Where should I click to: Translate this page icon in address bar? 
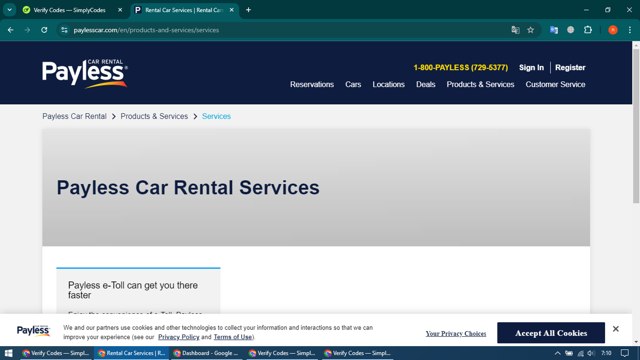point(515,30)
